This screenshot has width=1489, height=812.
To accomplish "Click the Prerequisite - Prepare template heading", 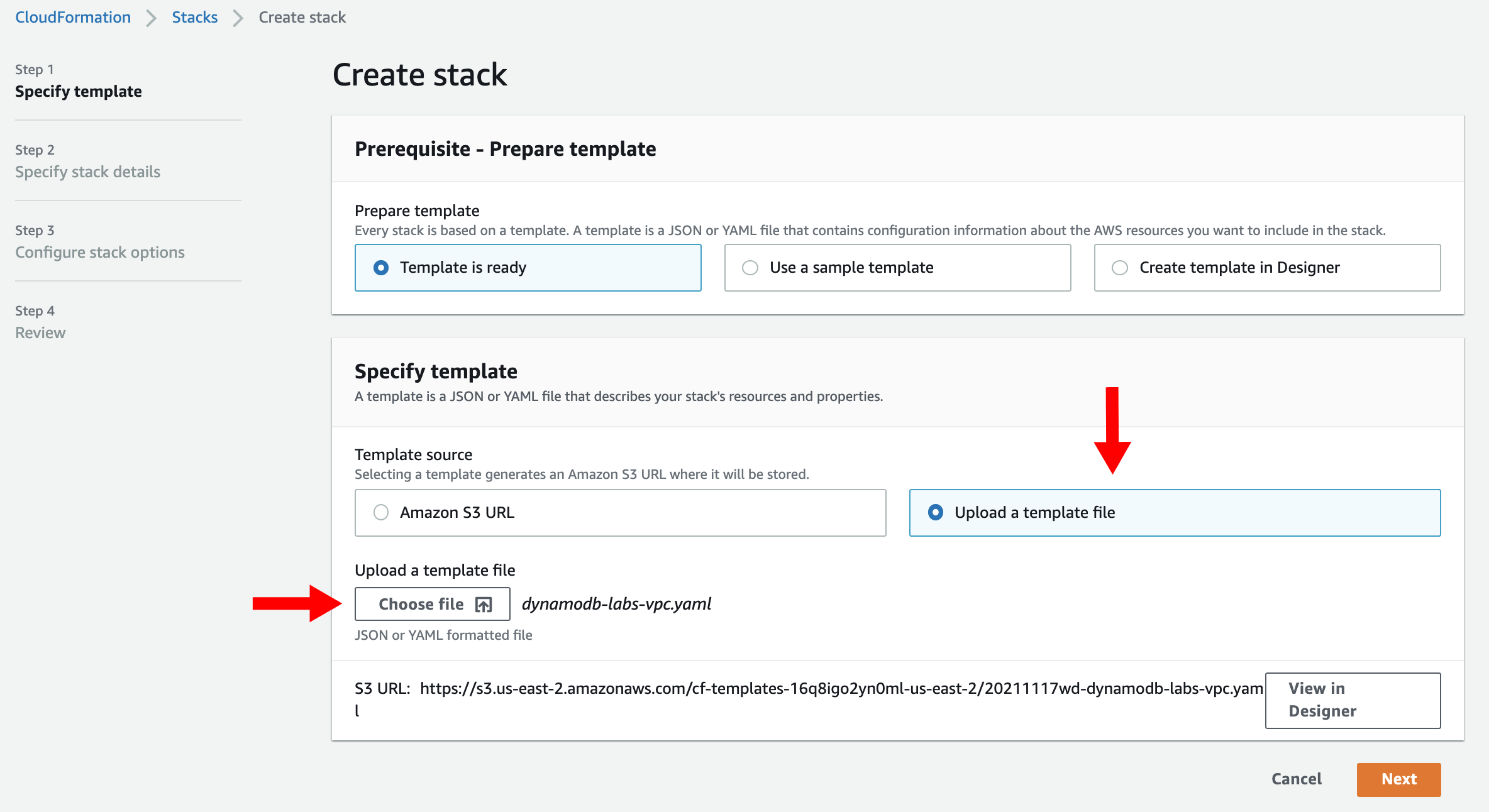I will [x=505, y=149].
